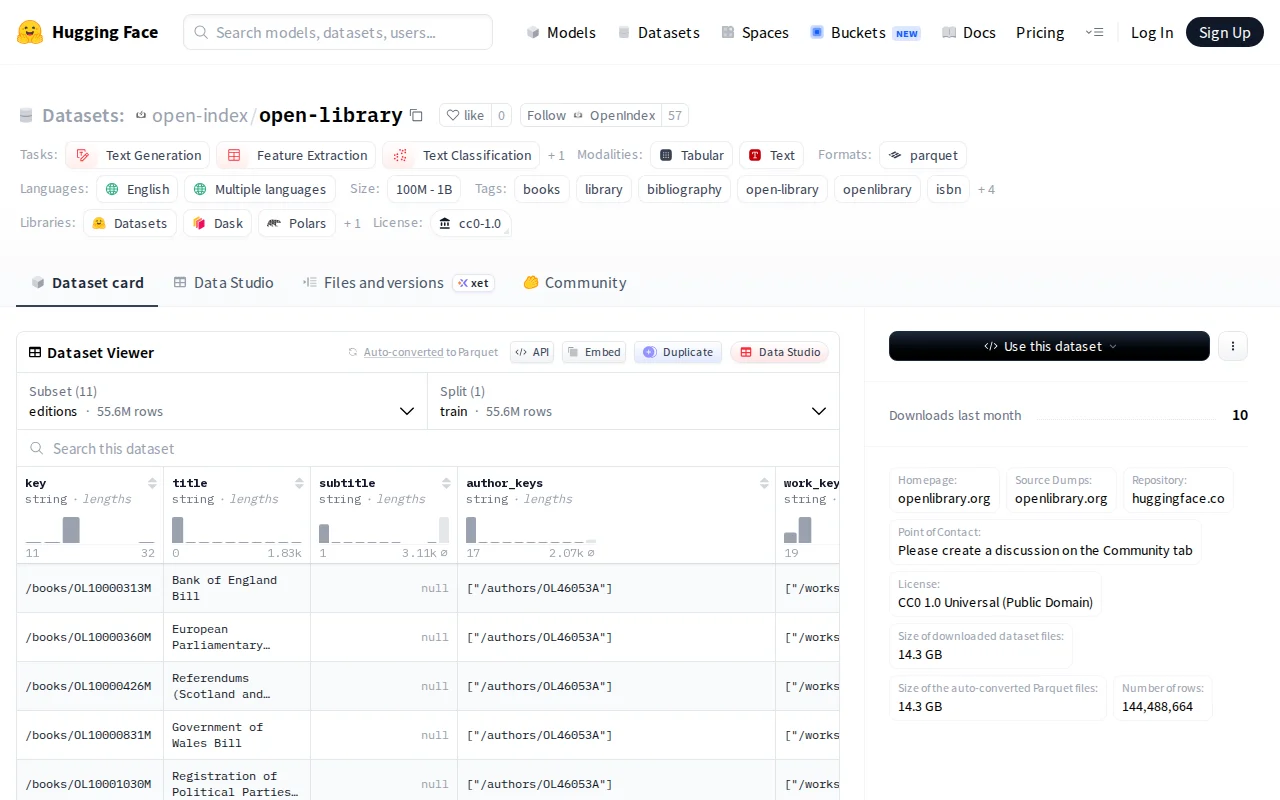Switch to the Dataset card tab
1280x800 pixels.
pyautogui.click(x=87, y=283)
